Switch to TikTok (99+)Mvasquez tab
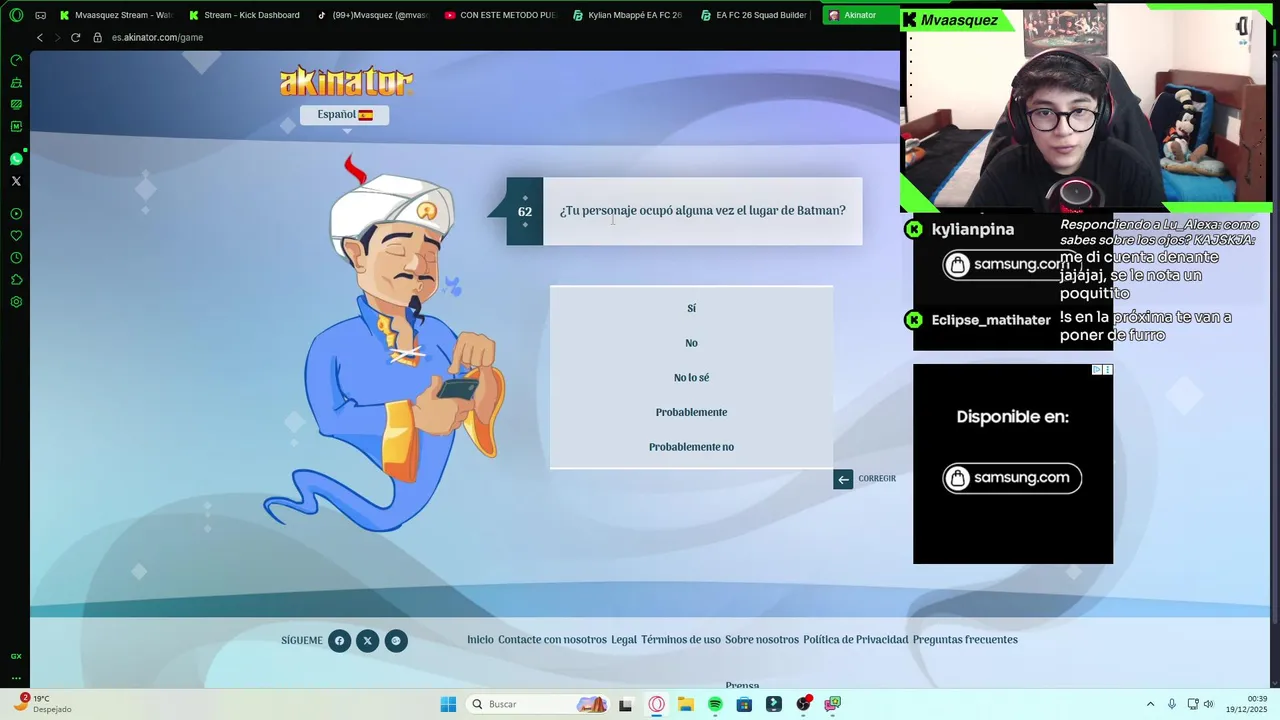The width and height of the screenshot is (1280, 720). [372, 15]
